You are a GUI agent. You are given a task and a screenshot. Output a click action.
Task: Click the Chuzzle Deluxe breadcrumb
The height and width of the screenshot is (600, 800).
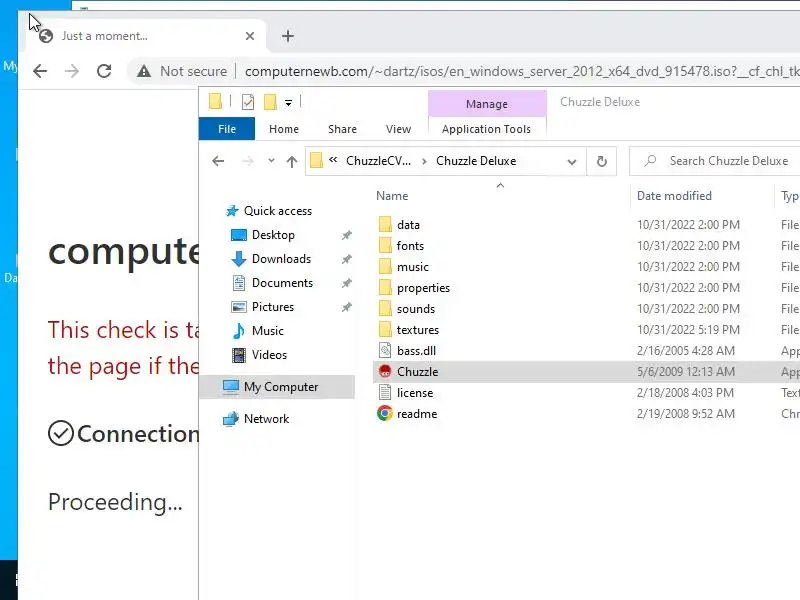(476, 161)
